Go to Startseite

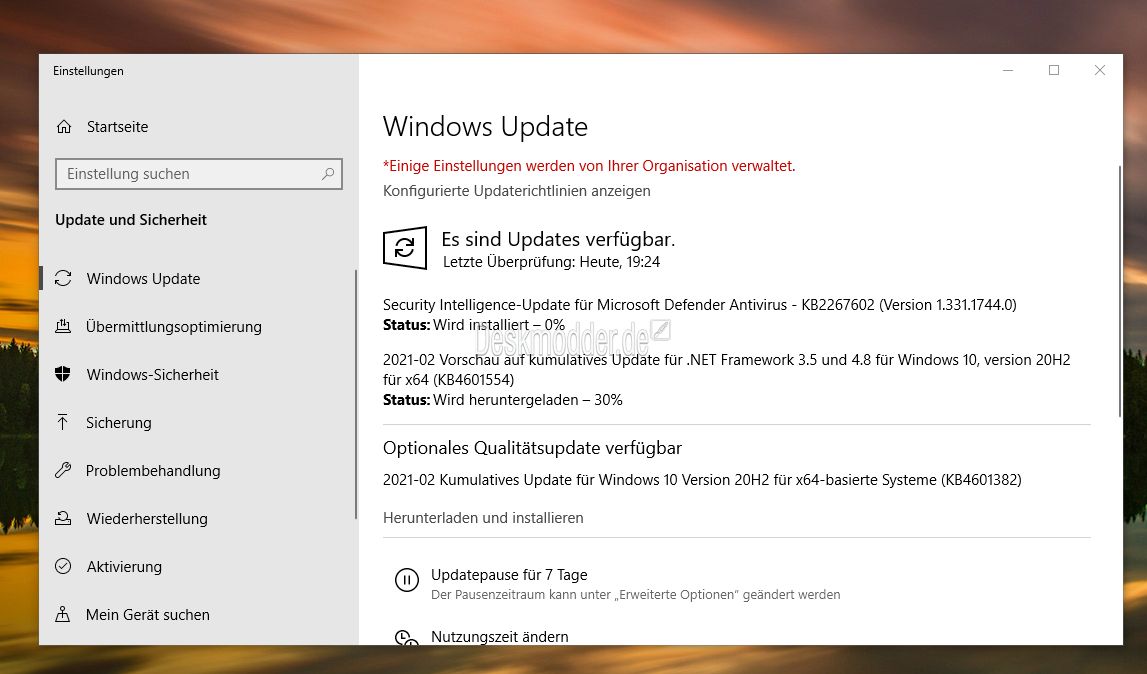117,127
